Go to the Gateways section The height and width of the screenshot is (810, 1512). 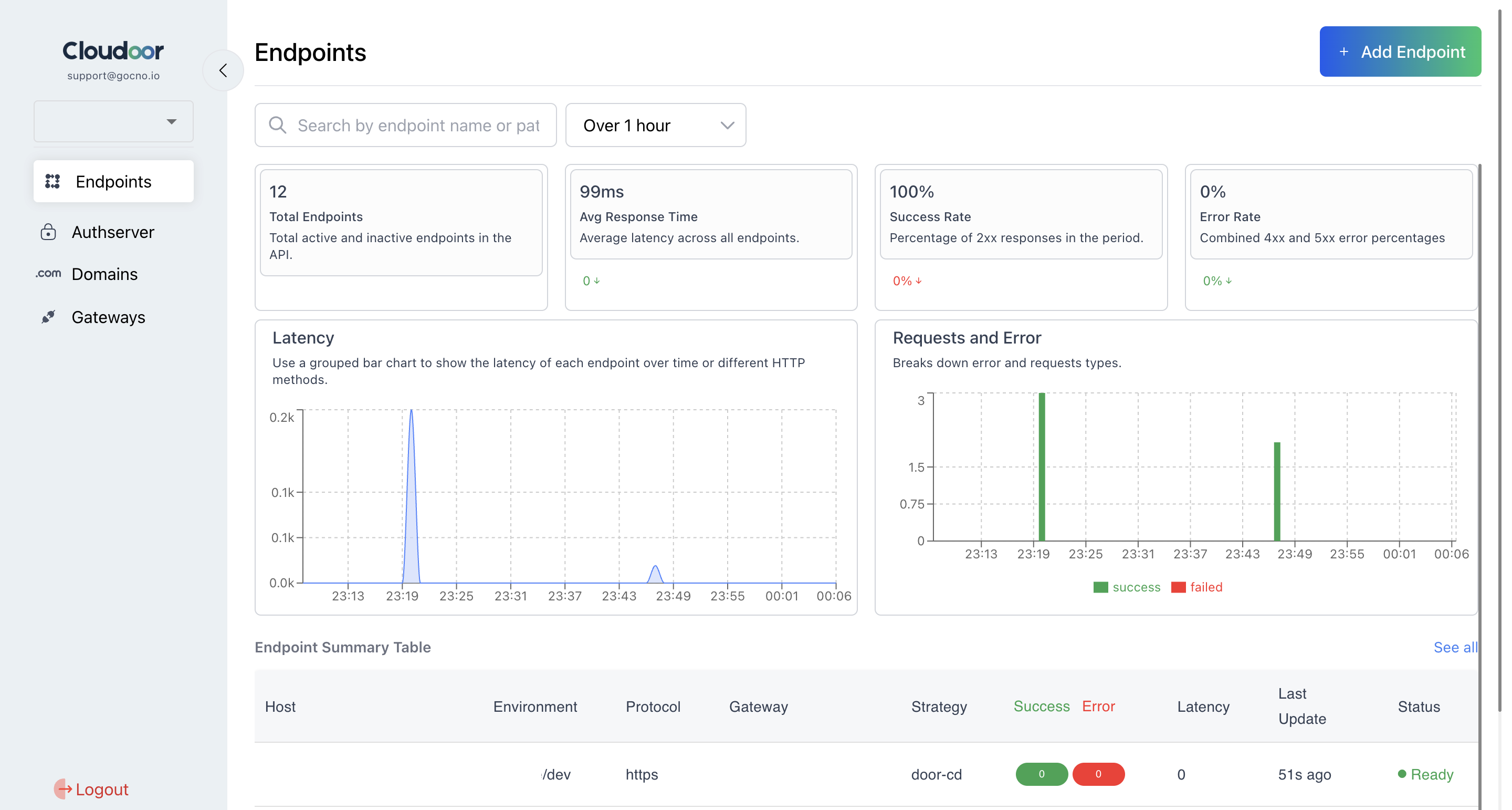click(x=108, y=317)
